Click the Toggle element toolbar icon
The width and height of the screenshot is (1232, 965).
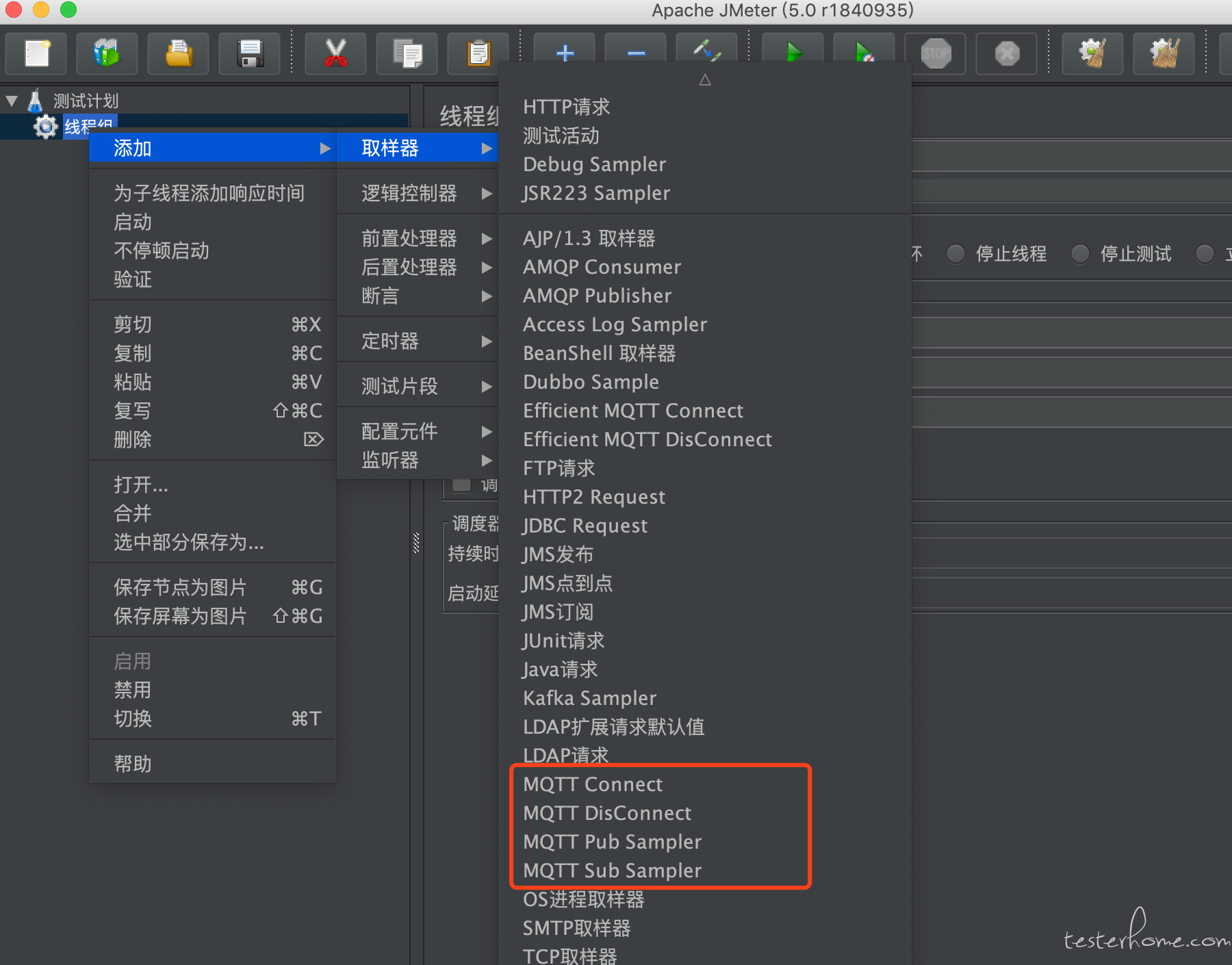click(x=706, y=49)
